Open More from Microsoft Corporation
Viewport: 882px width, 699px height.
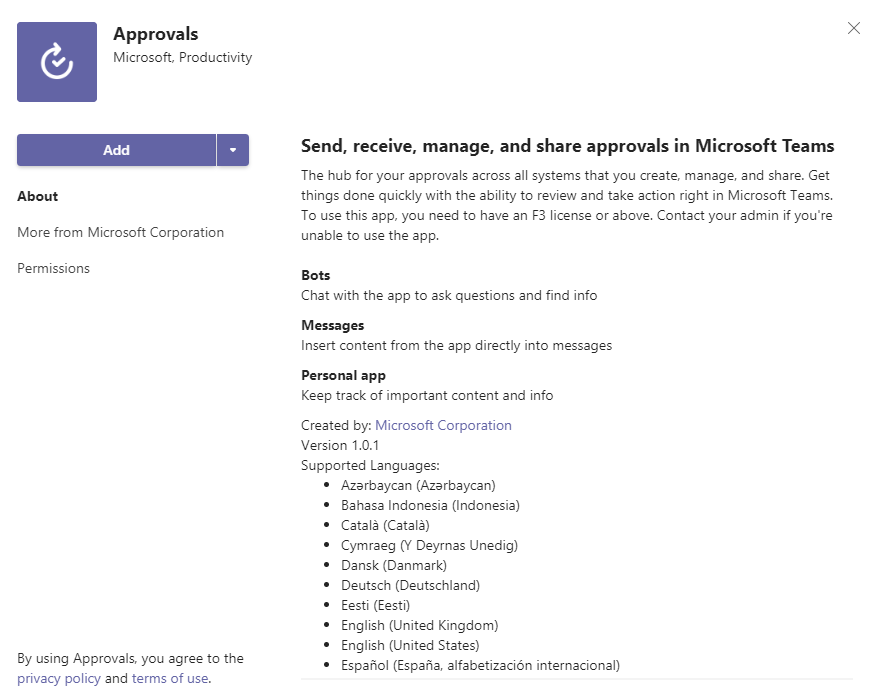(x=120, y=232)
